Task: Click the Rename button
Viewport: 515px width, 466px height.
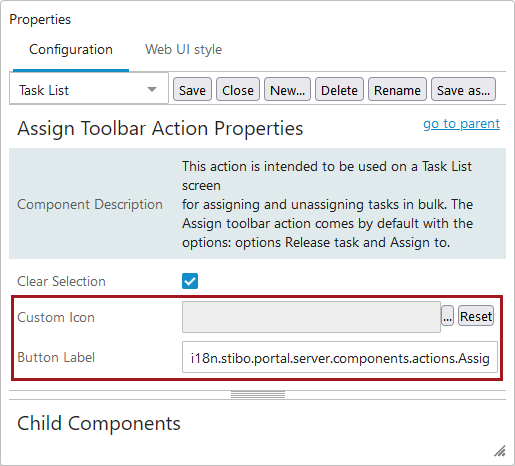Action: point(397,89)
